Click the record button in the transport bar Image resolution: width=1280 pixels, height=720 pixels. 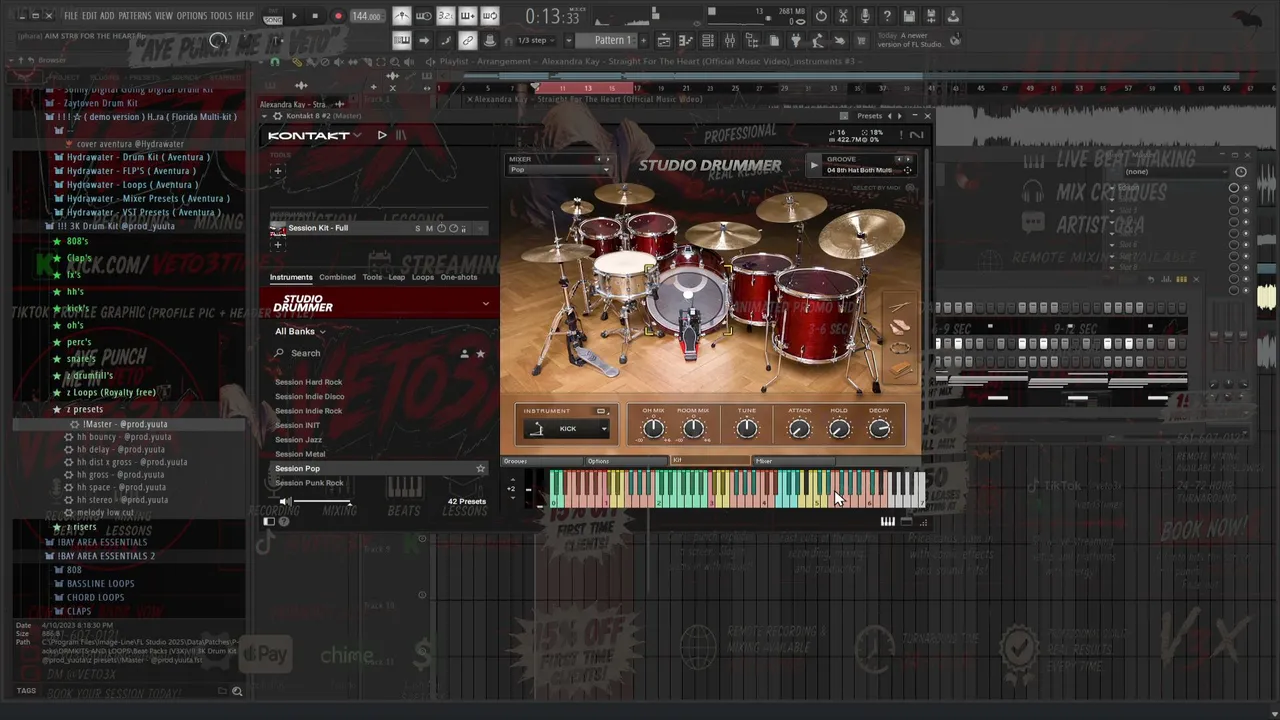pos(338,16)
